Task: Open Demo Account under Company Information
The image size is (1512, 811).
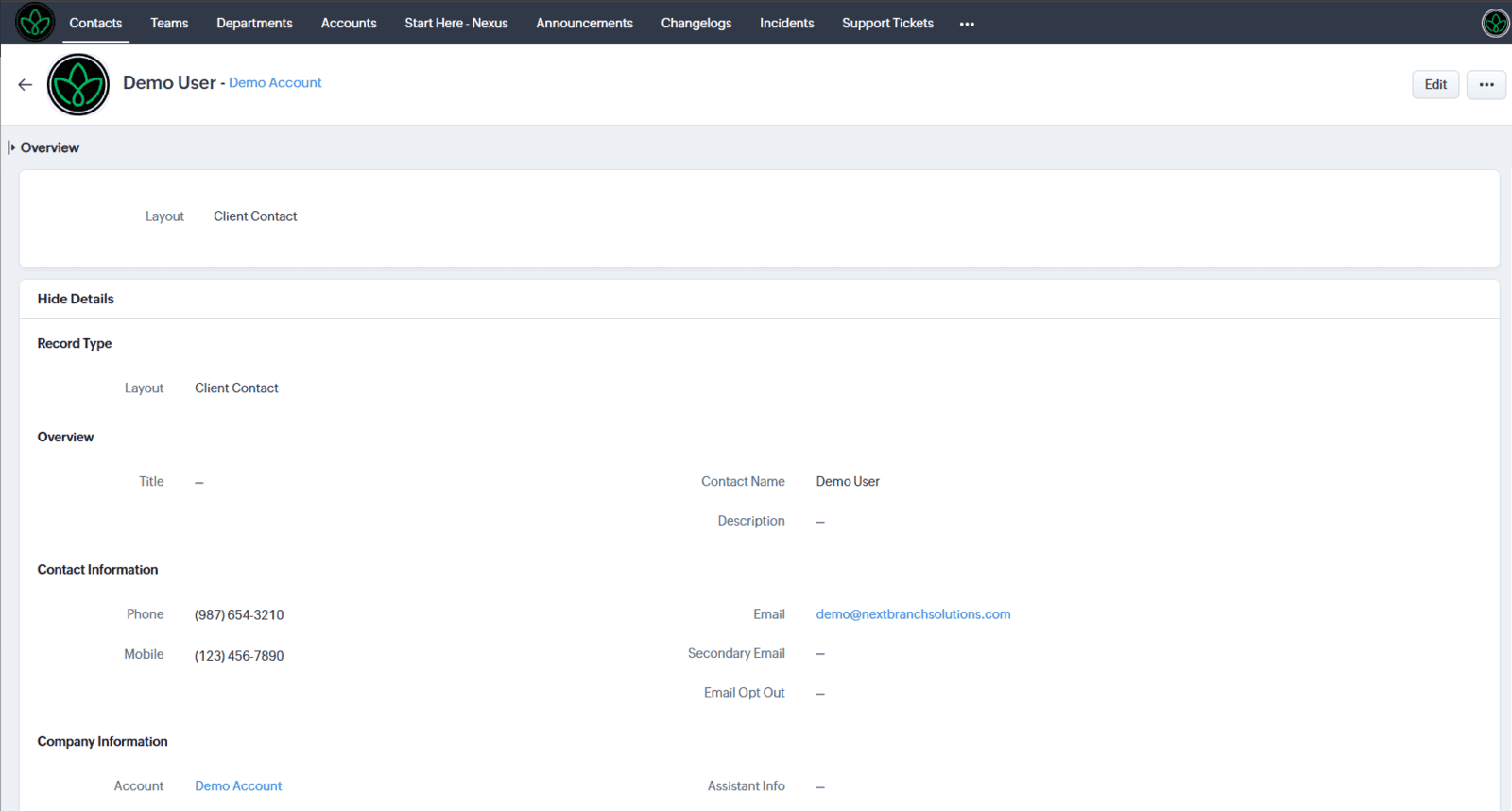Action: 238,786
